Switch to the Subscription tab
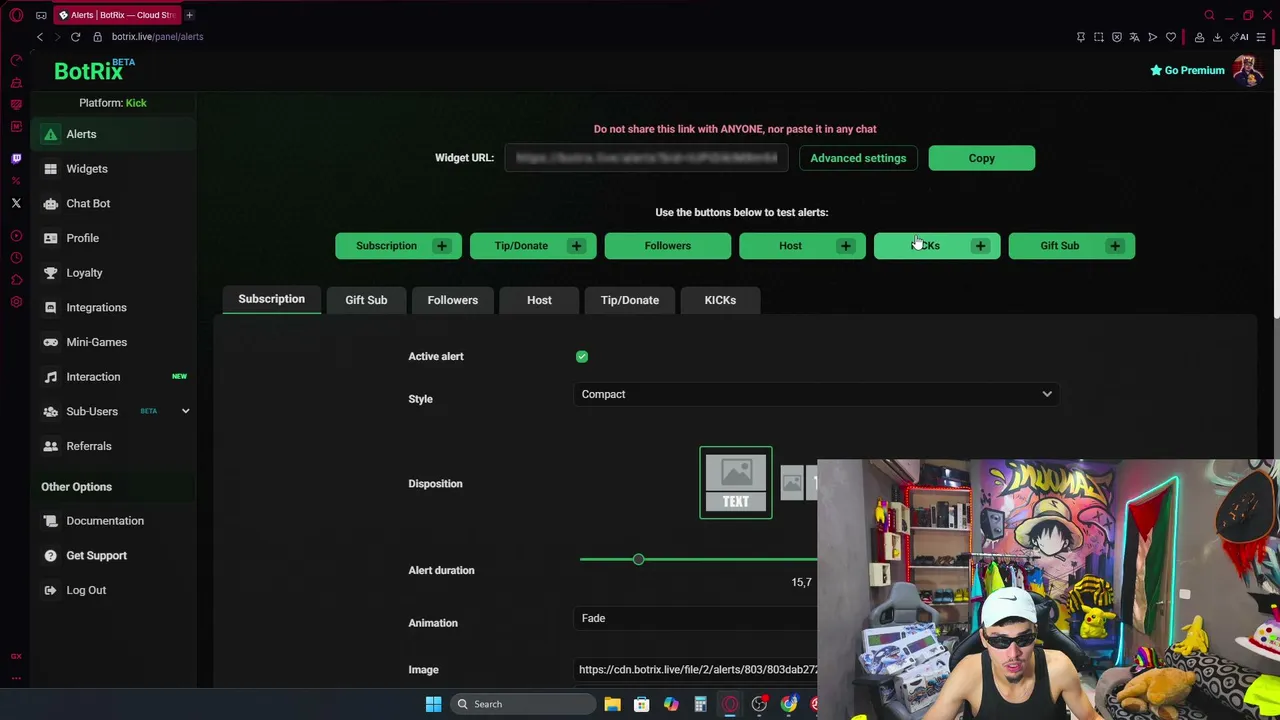Image resolution: width=1280 pixels, height=720 pixels. coord(271,299)
